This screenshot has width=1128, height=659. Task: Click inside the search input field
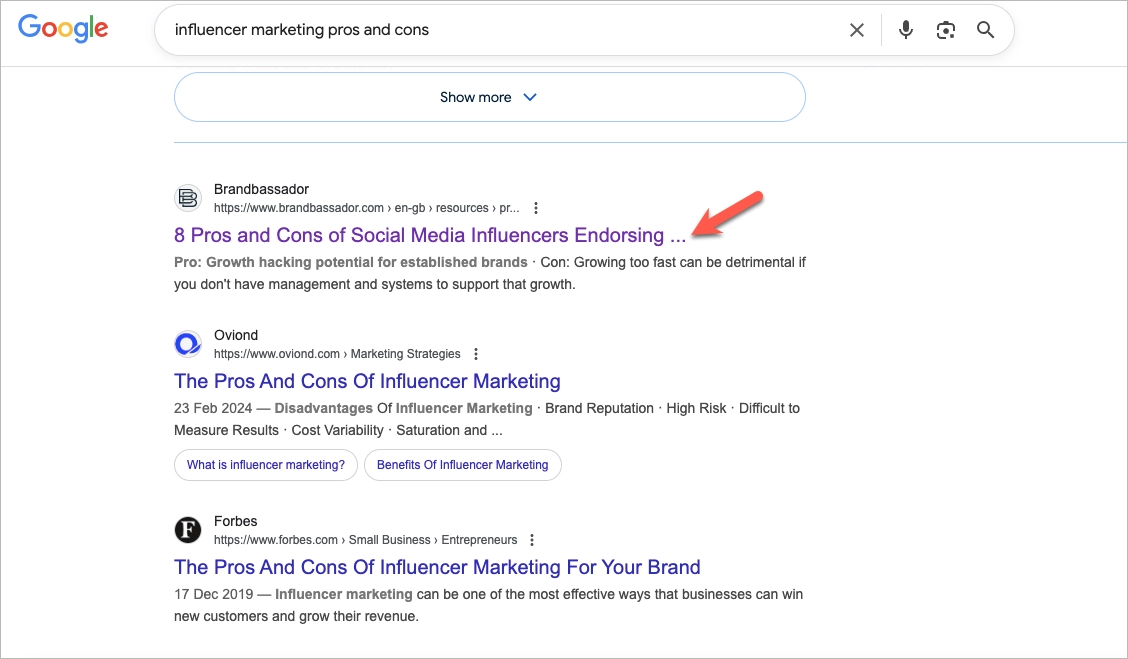tap(450, 30)
